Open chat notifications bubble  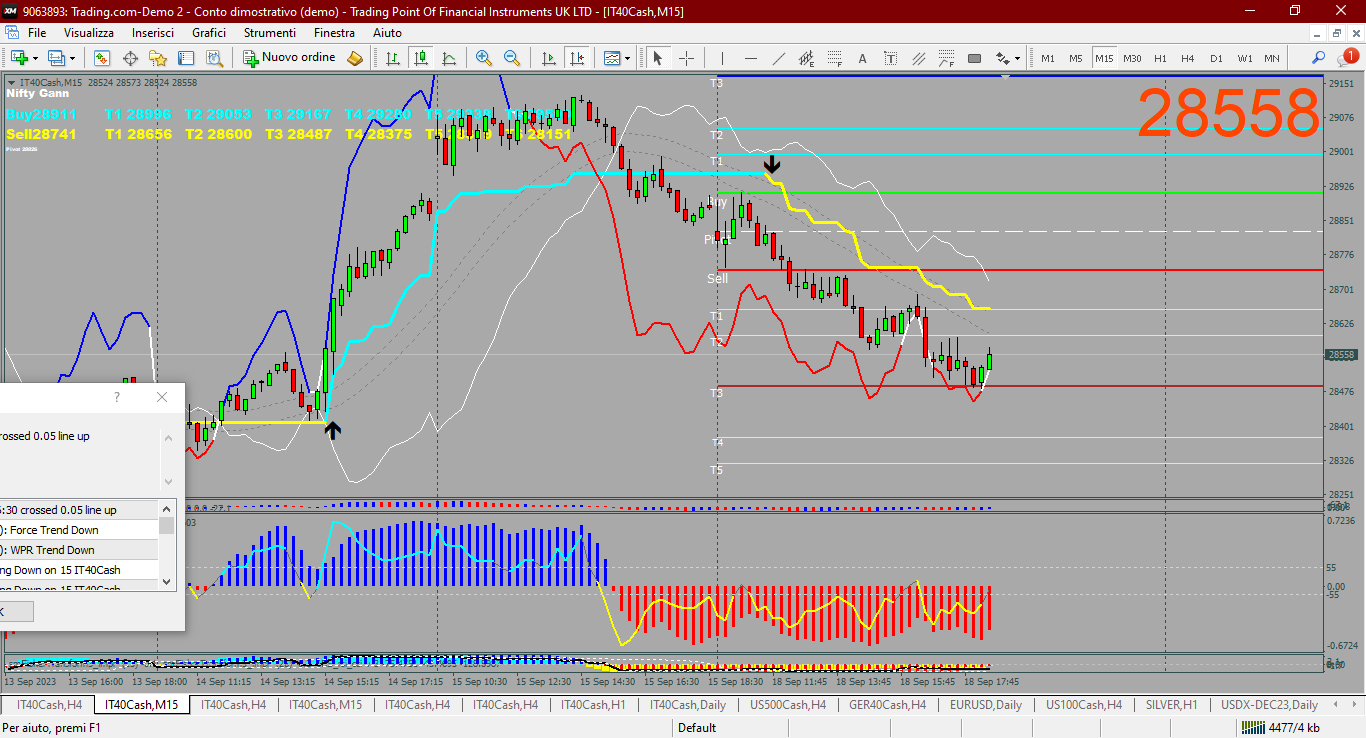point(1346,58)
